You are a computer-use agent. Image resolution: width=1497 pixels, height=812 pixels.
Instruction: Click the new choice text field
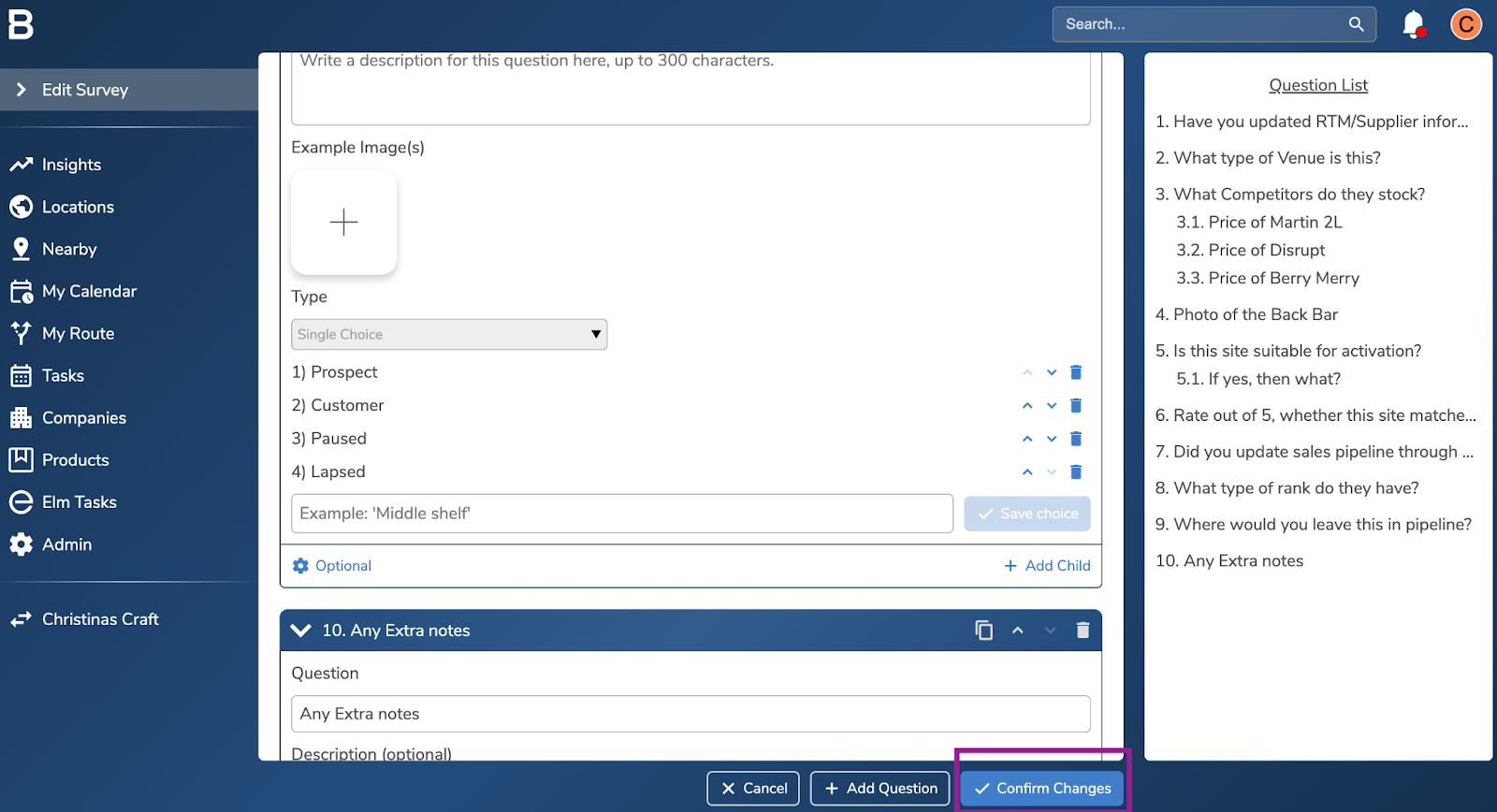point(621,514)
